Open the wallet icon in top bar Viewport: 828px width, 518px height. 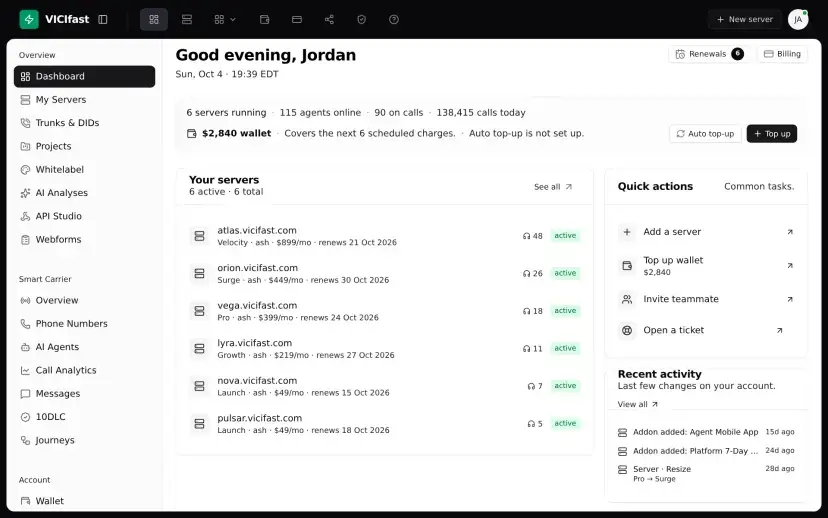point(265,20)
